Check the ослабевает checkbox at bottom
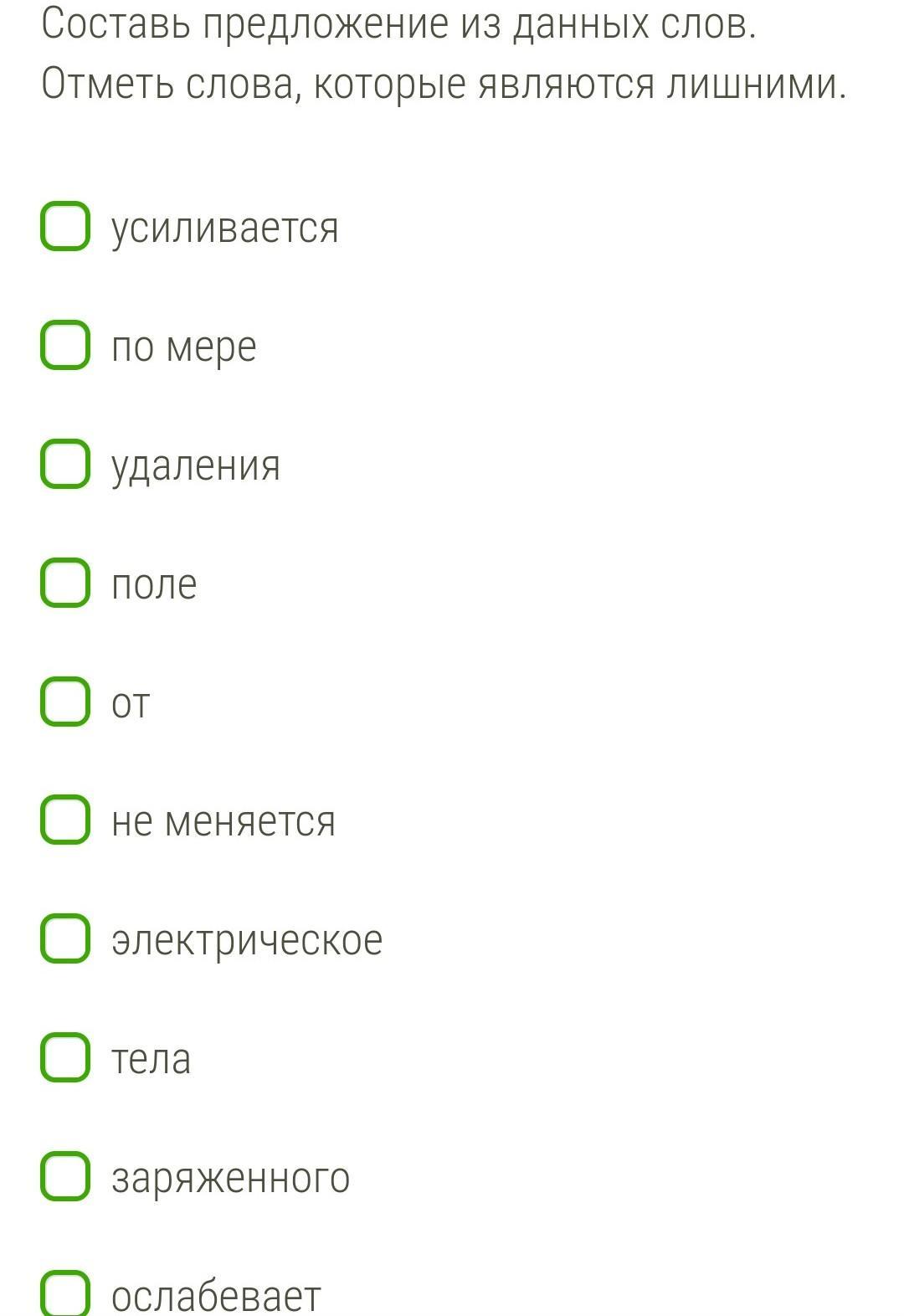 [65, 1293]
